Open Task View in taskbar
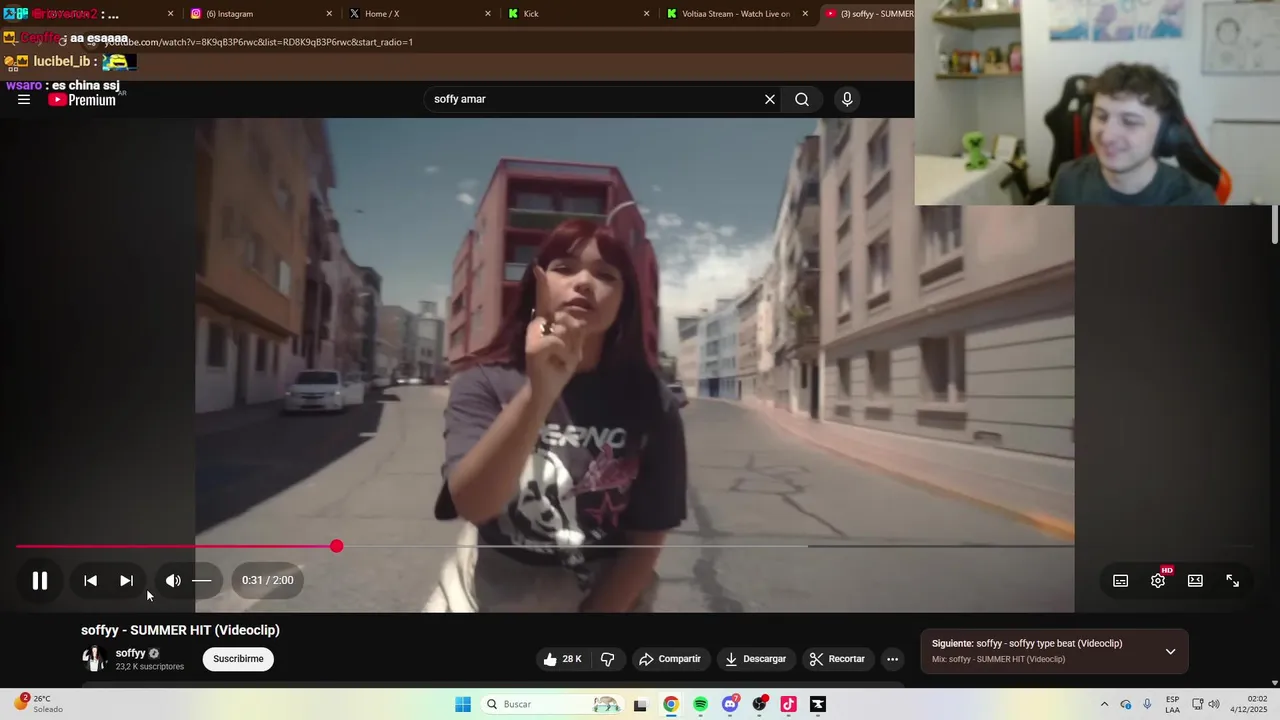 click(640, 704)
